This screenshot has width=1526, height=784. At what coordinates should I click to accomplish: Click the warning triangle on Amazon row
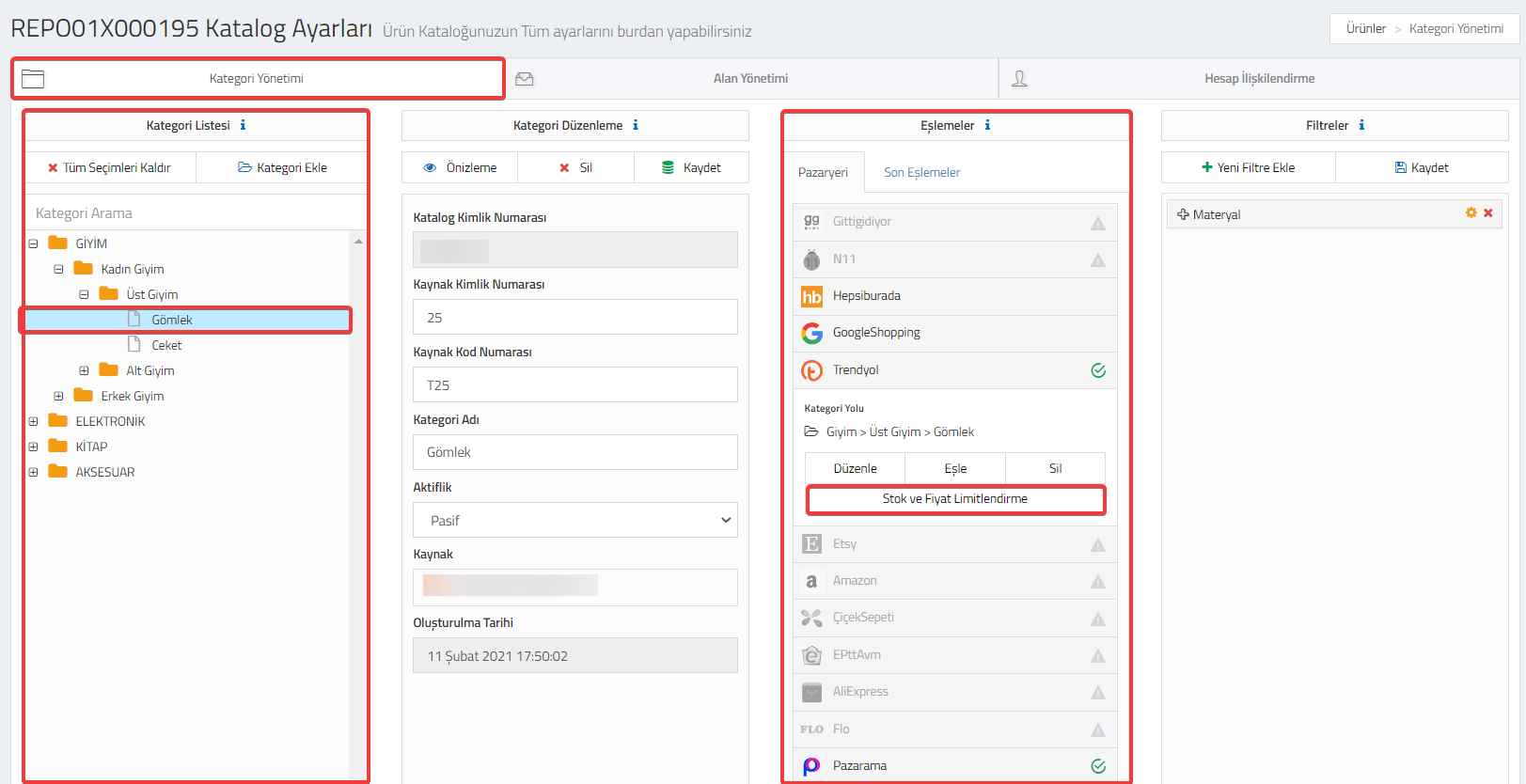click(x=1097, y=581)
